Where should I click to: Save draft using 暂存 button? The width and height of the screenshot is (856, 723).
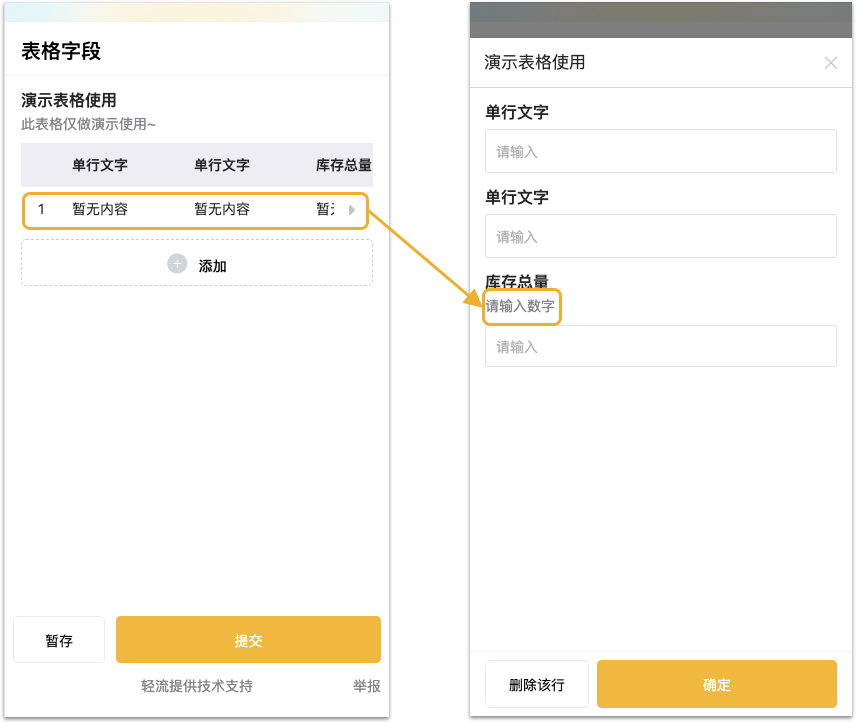(x=59, y=639)
